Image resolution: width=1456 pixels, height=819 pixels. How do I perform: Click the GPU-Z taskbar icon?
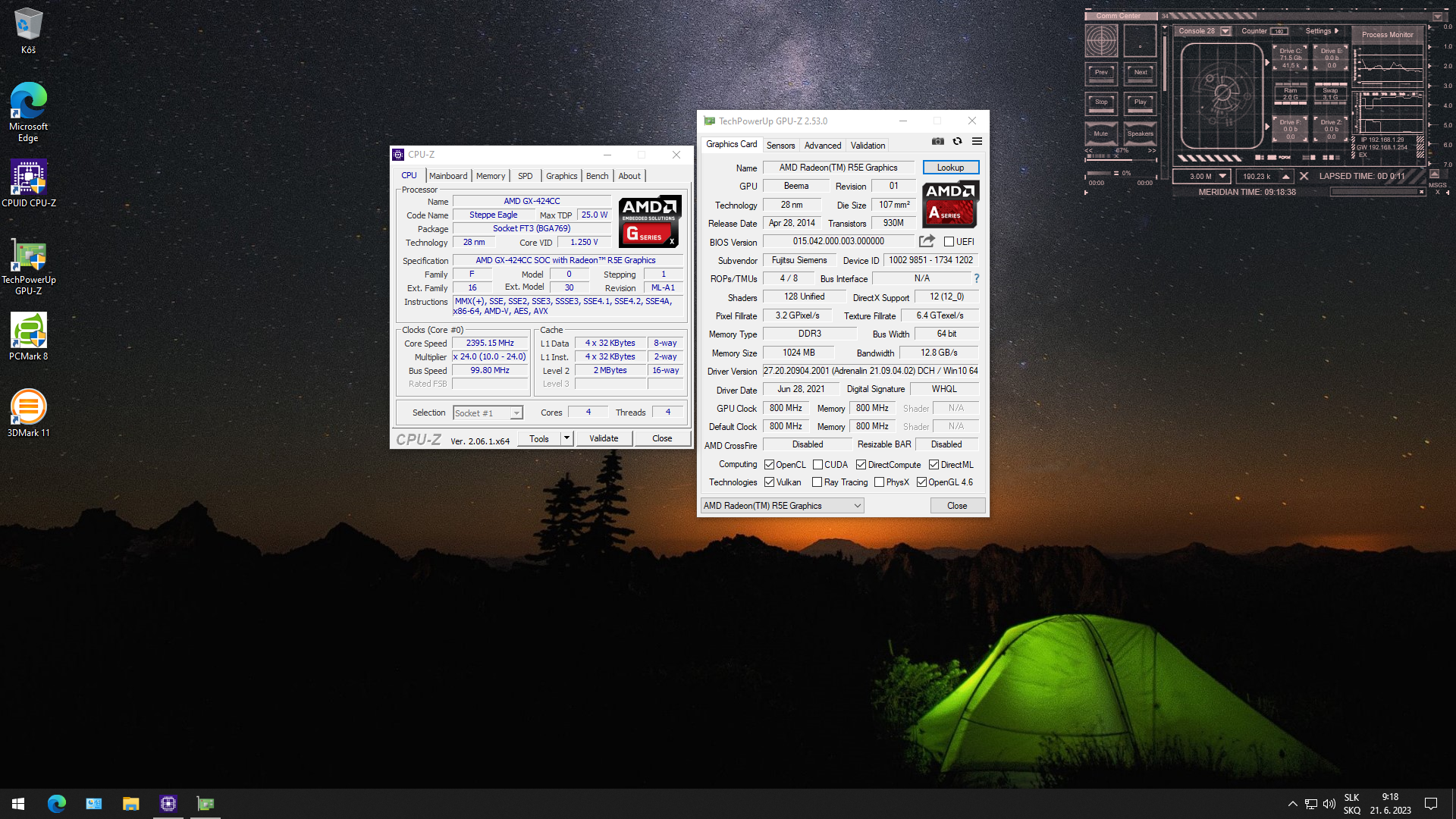tap(205, 804)
